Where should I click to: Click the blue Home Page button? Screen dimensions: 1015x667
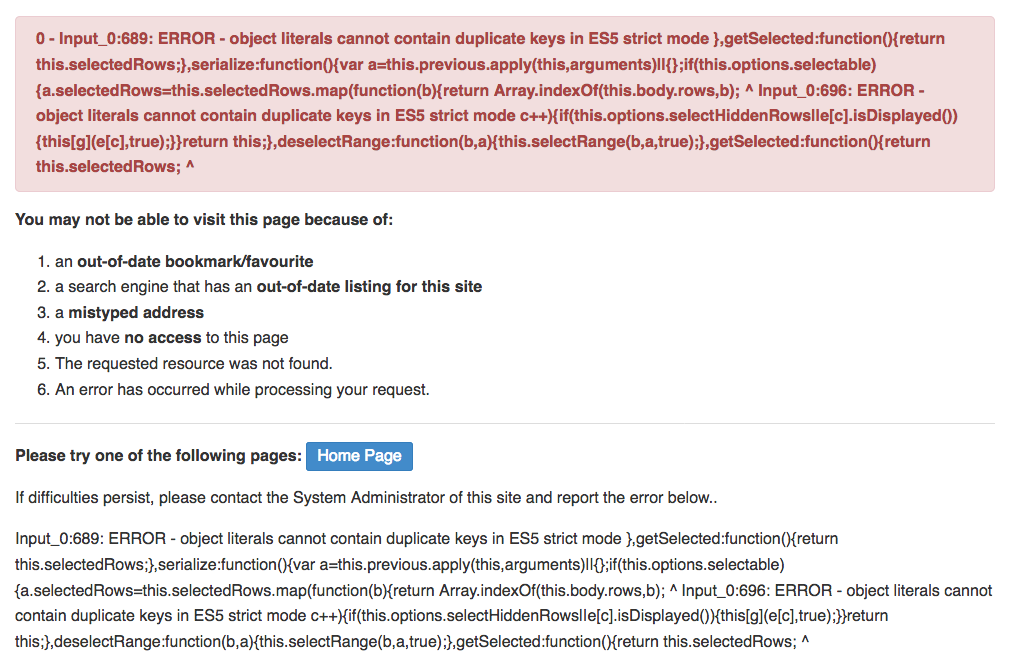359,456
